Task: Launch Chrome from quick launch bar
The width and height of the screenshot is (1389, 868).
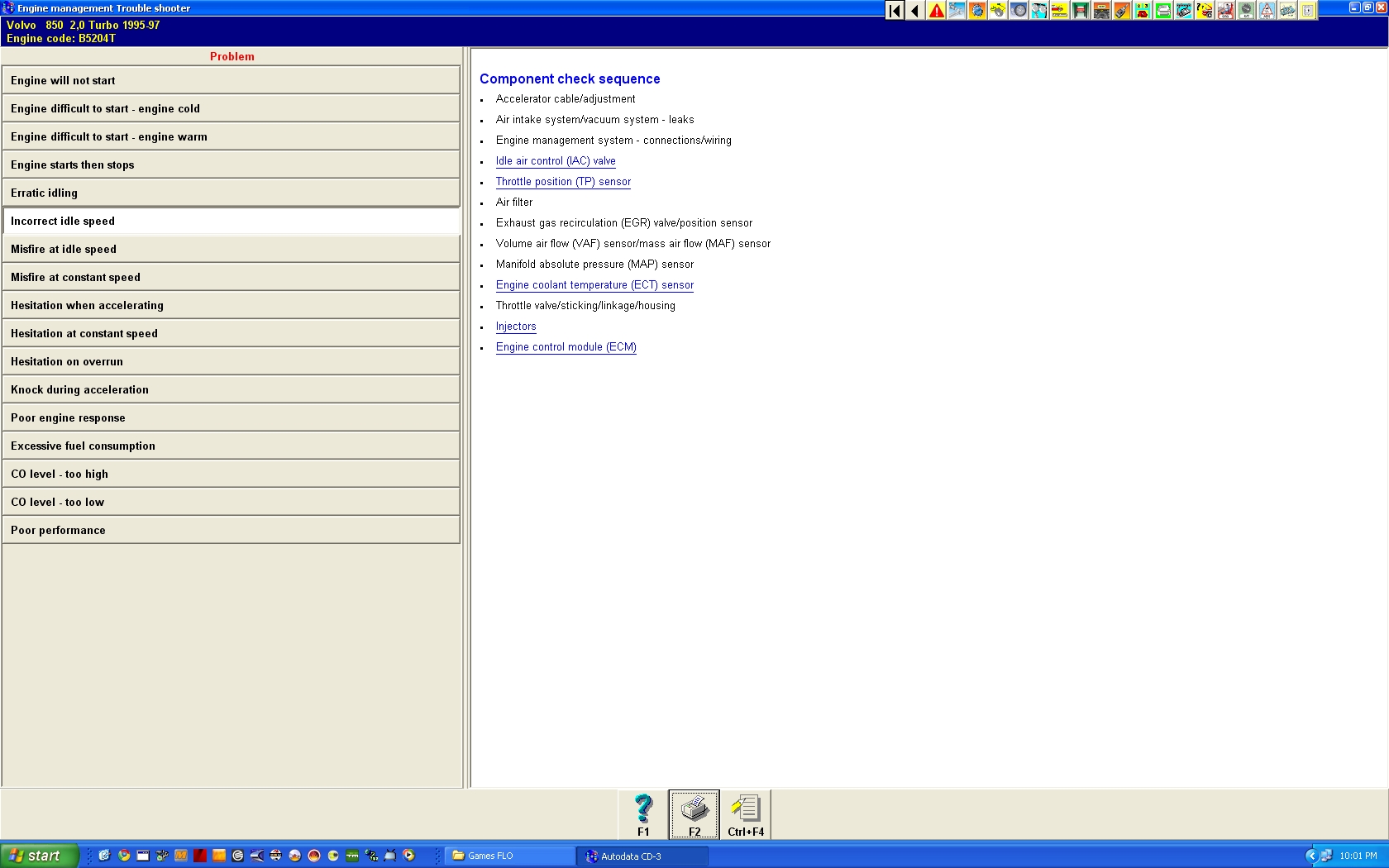Action: click(x=124, y=856)
